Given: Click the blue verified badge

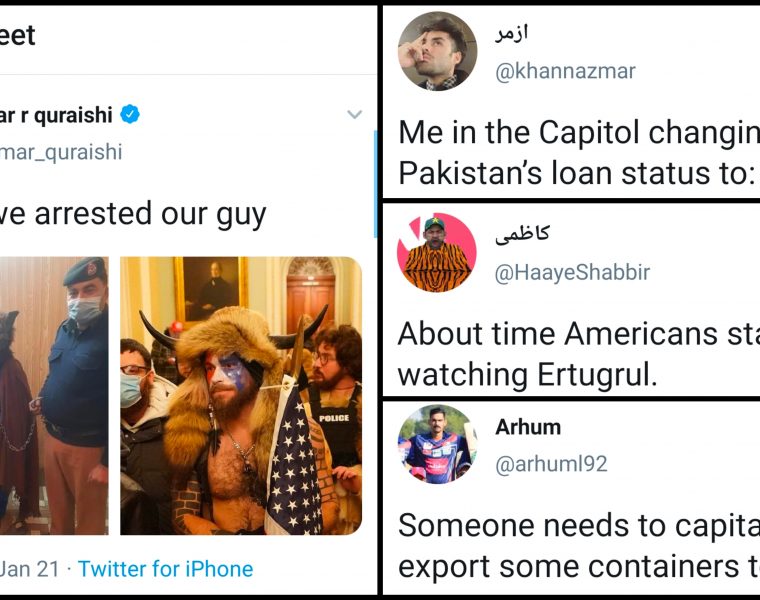Looking at the screenshot, I should click(x=130, y=115).
